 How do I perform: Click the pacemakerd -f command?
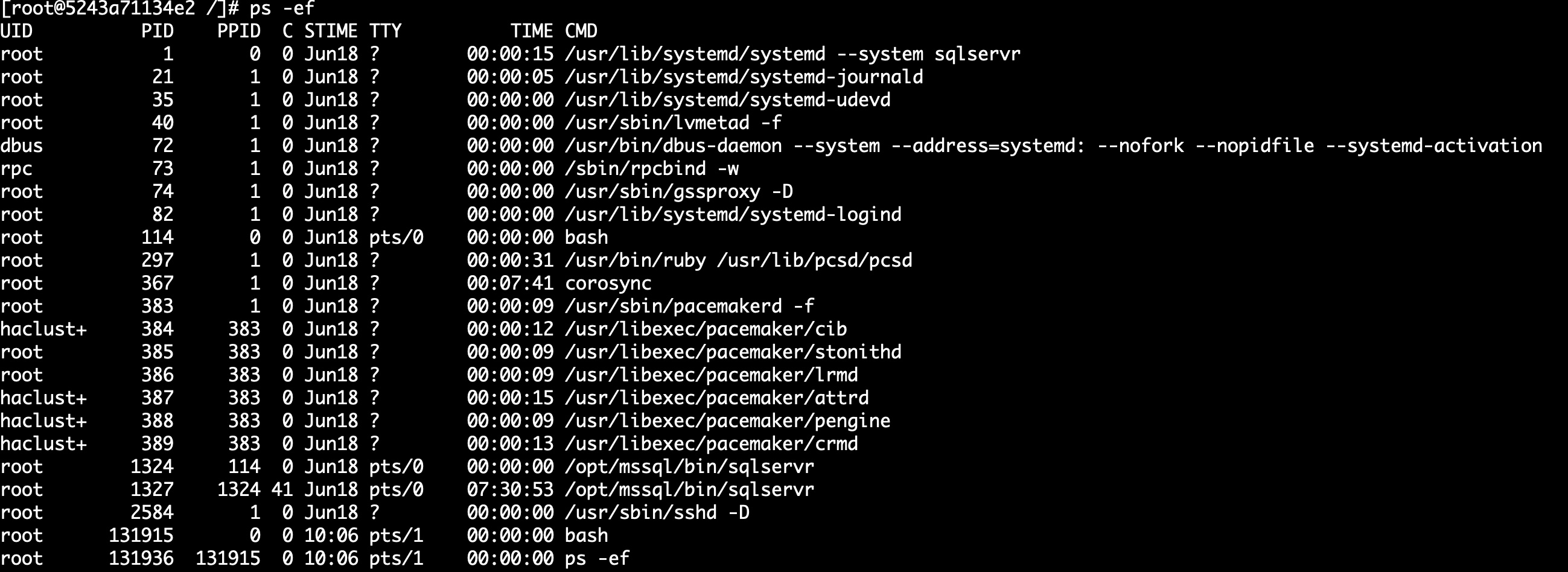[689, 306]
